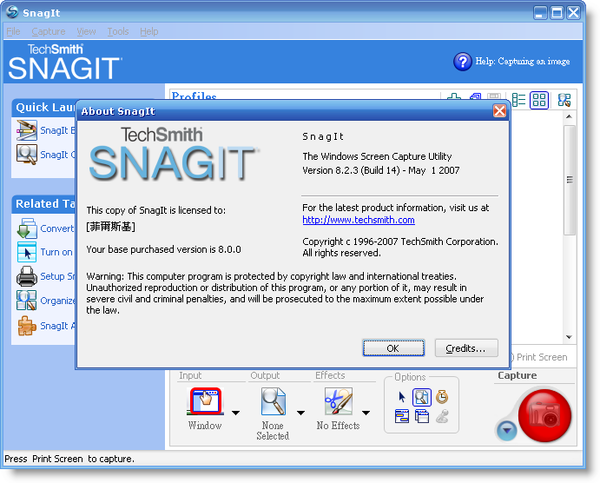Click the Related Tasks panel header
Screen dimensions: 600x483
(44, 204)
